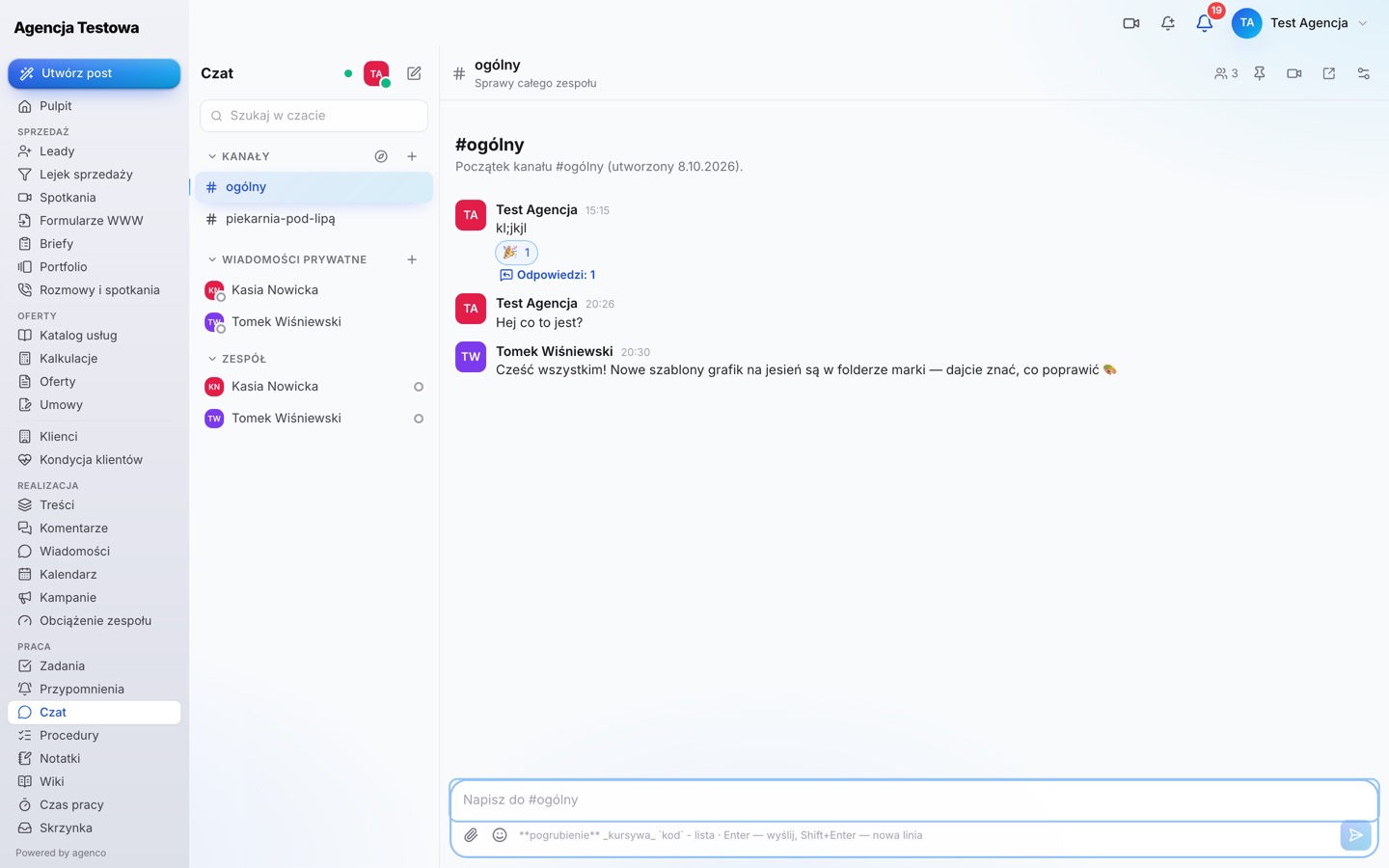Show channel members count (3)

click(1226, 73)
